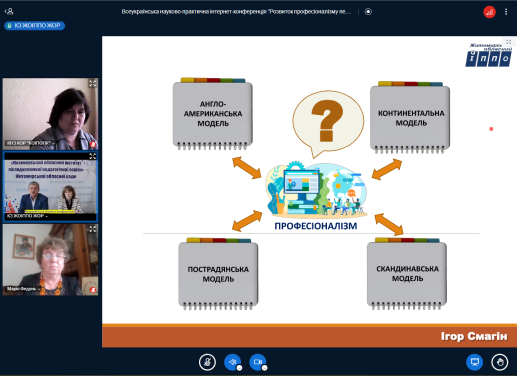
Task: Toggle webcam sharing button
Action: coord(258,362)
